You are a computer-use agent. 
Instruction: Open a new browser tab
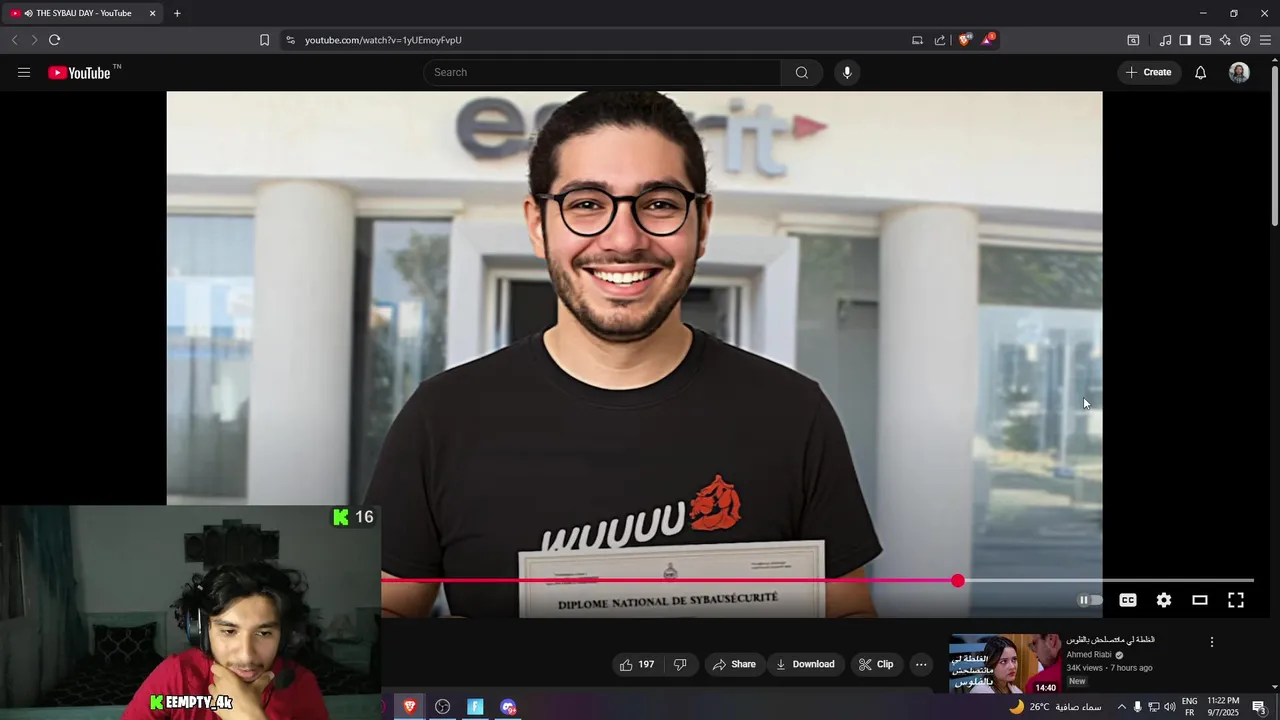click(177, 13)
